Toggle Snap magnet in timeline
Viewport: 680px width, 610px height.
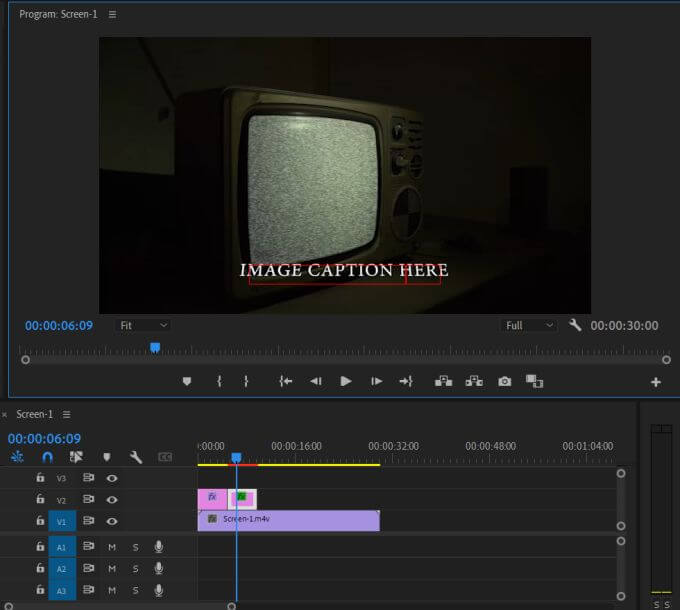coord(46,457)
